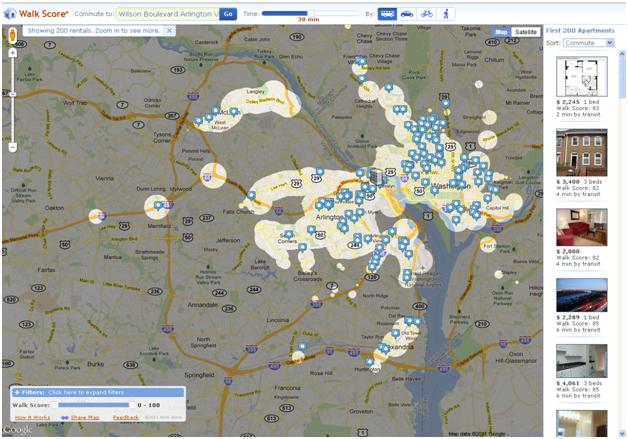Image resolution: width=628 pixels, height=439 pixels.
Task: Click the commute destination building marker
Action: click(376, 177)
